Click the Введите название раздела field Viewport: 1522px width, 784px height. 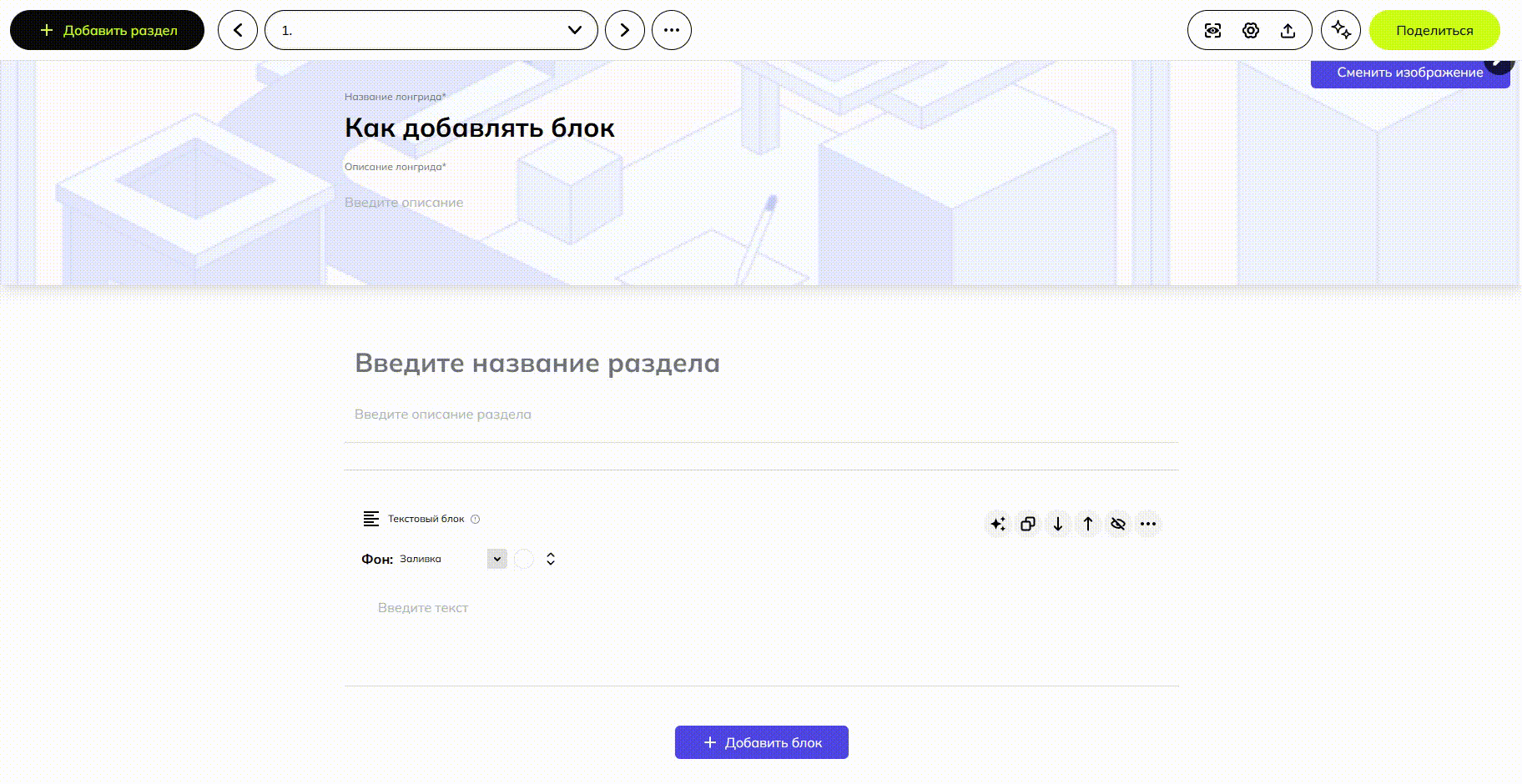[x=537, y=363]
